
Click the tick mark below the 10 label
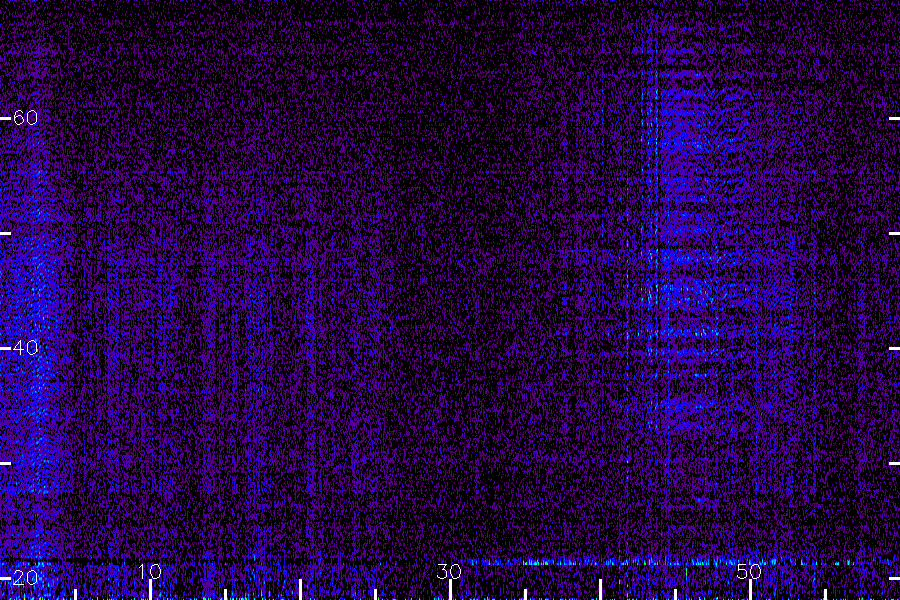(x=150, y=590)
